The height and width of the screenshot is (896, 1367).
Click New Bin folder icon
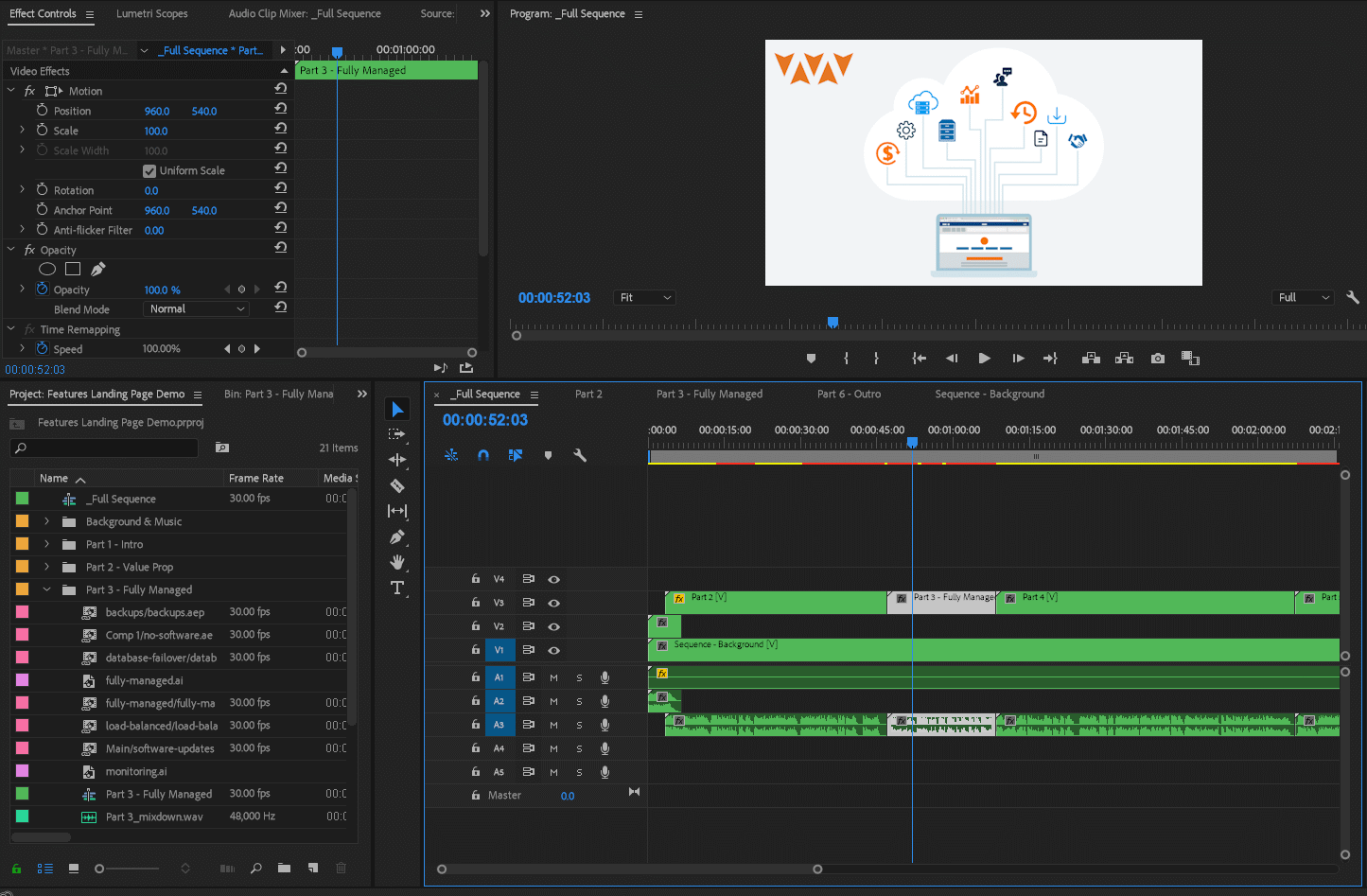[x=284, y=868]
